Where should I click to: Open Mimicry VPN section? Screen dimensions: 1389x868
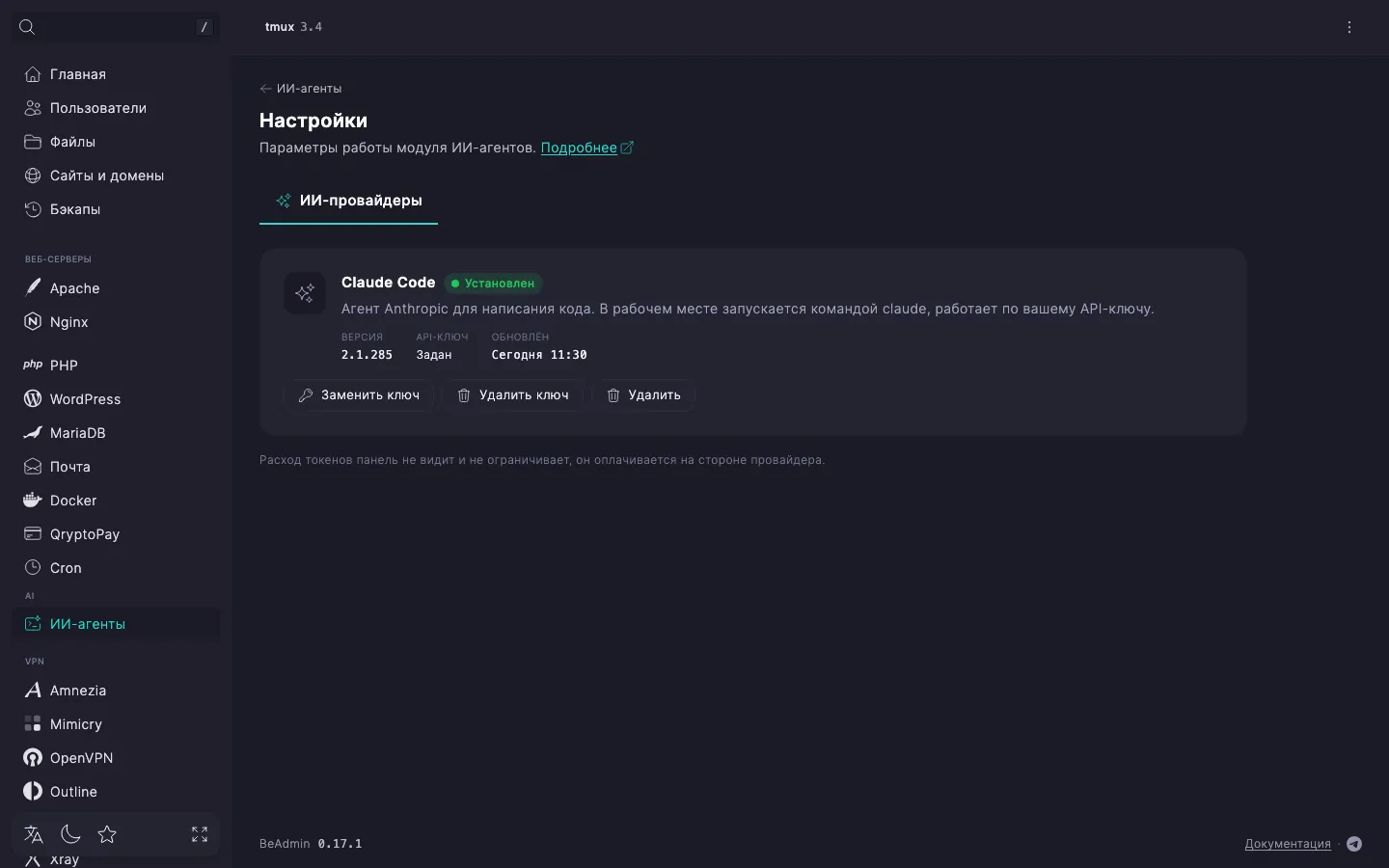pos(116,724)
